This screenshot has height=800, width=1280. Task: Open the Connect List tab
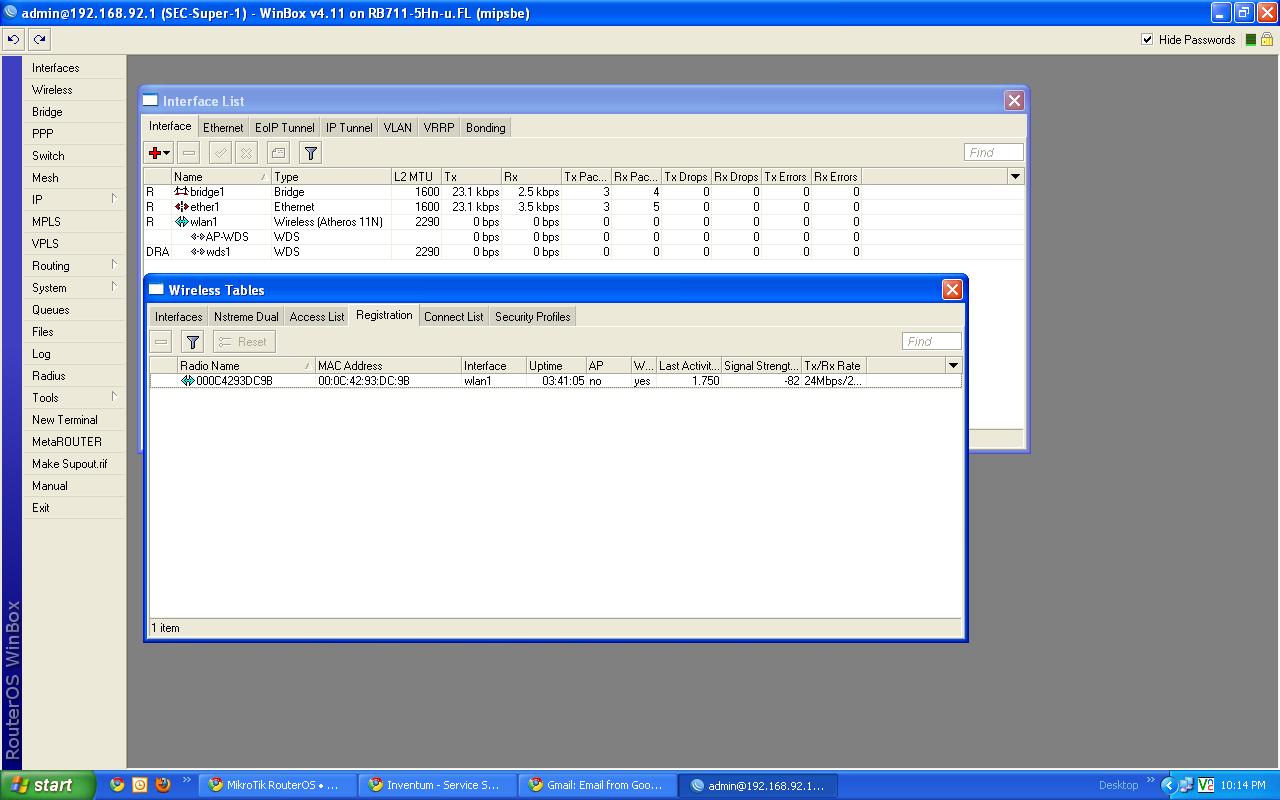click(454, 316)
